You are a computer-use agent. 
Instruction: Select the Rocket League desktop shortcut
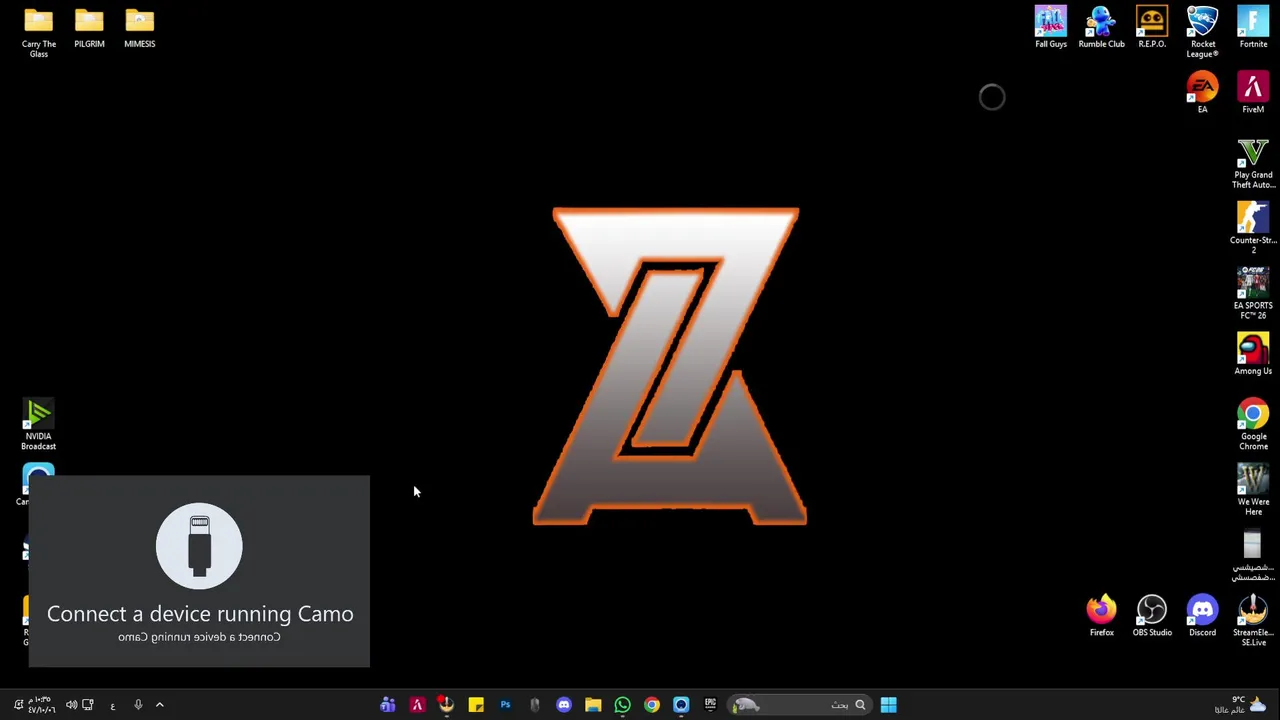click(x=1202, y=32)
